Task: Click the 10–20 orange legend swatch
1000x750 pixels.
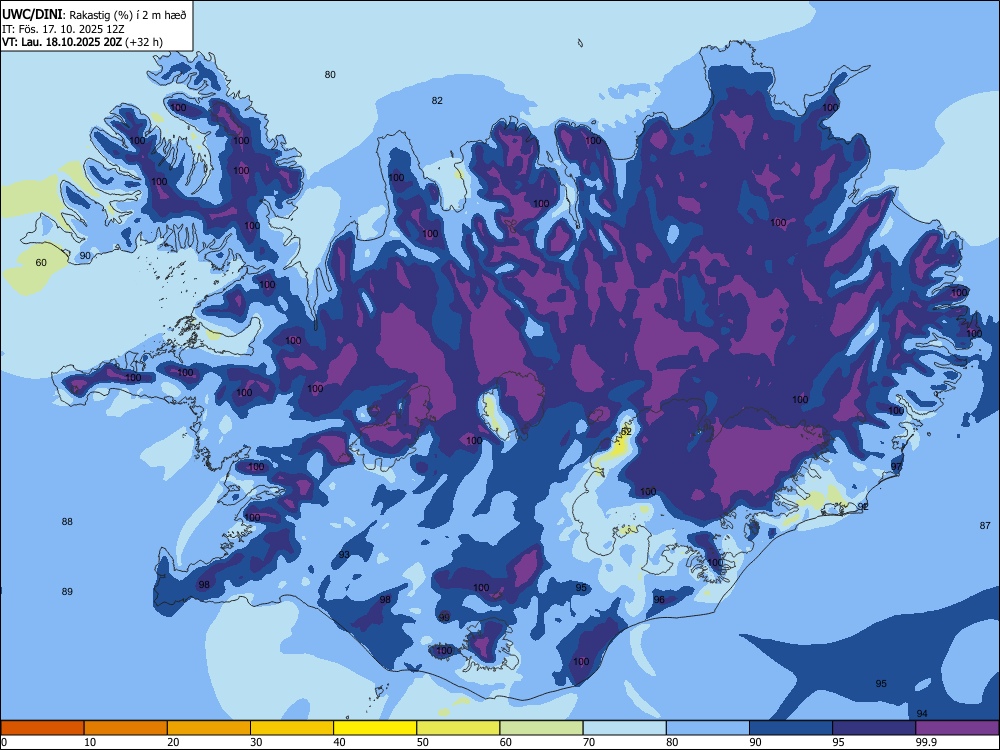Action: click(126, 728)
